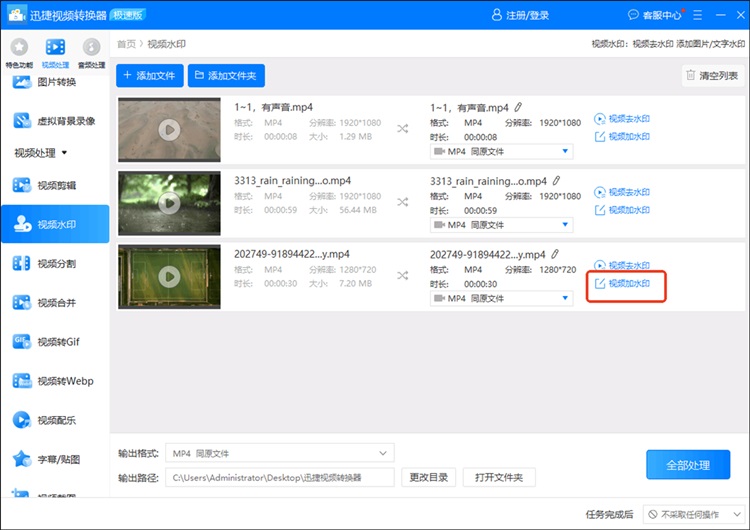
Task: Open the 输出格式 dropdown
Action: 280,453
